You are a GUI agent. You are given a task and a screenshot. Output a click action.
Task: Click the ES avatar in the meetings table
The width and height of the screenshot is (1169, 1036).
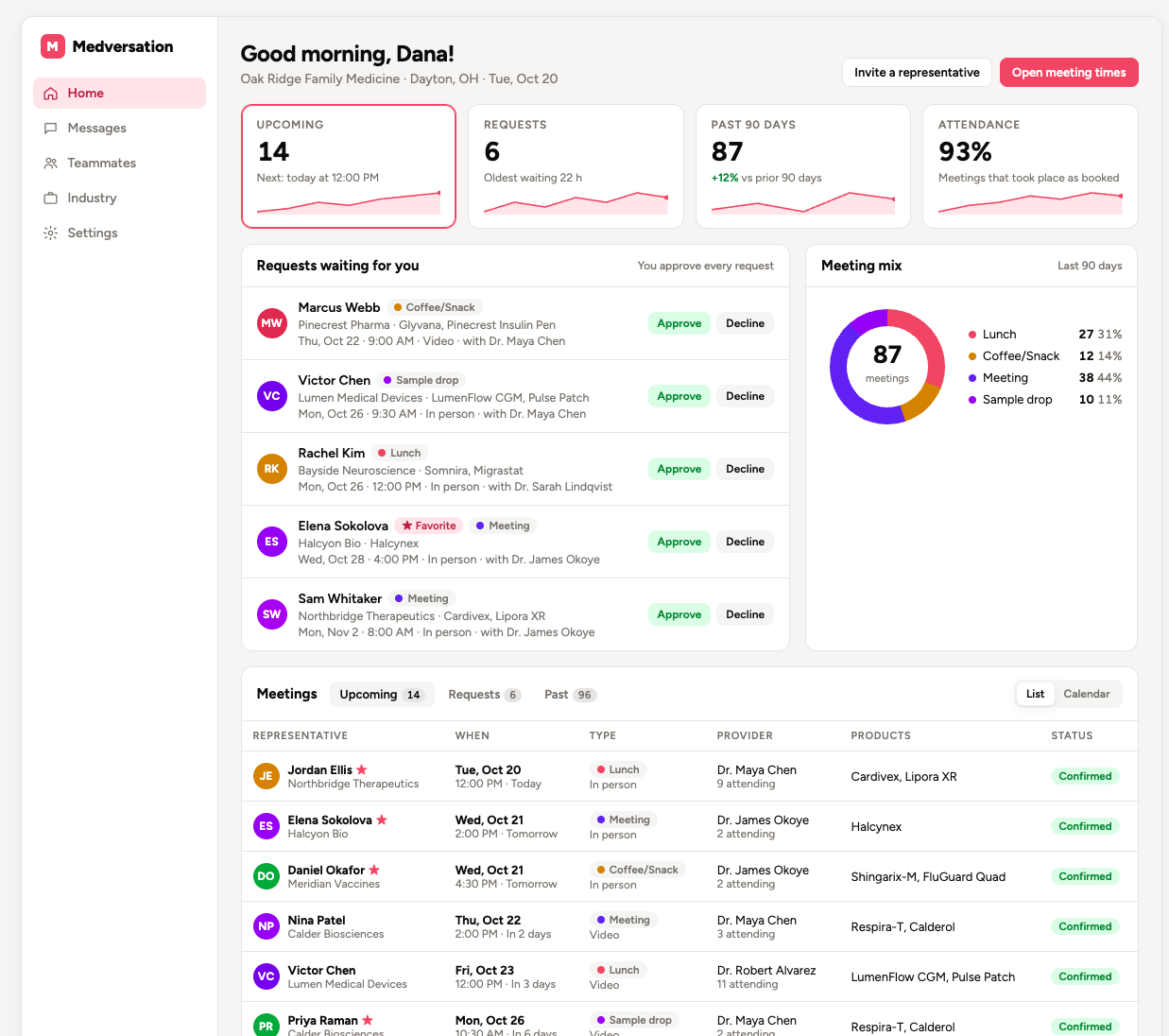coord(266,826)
